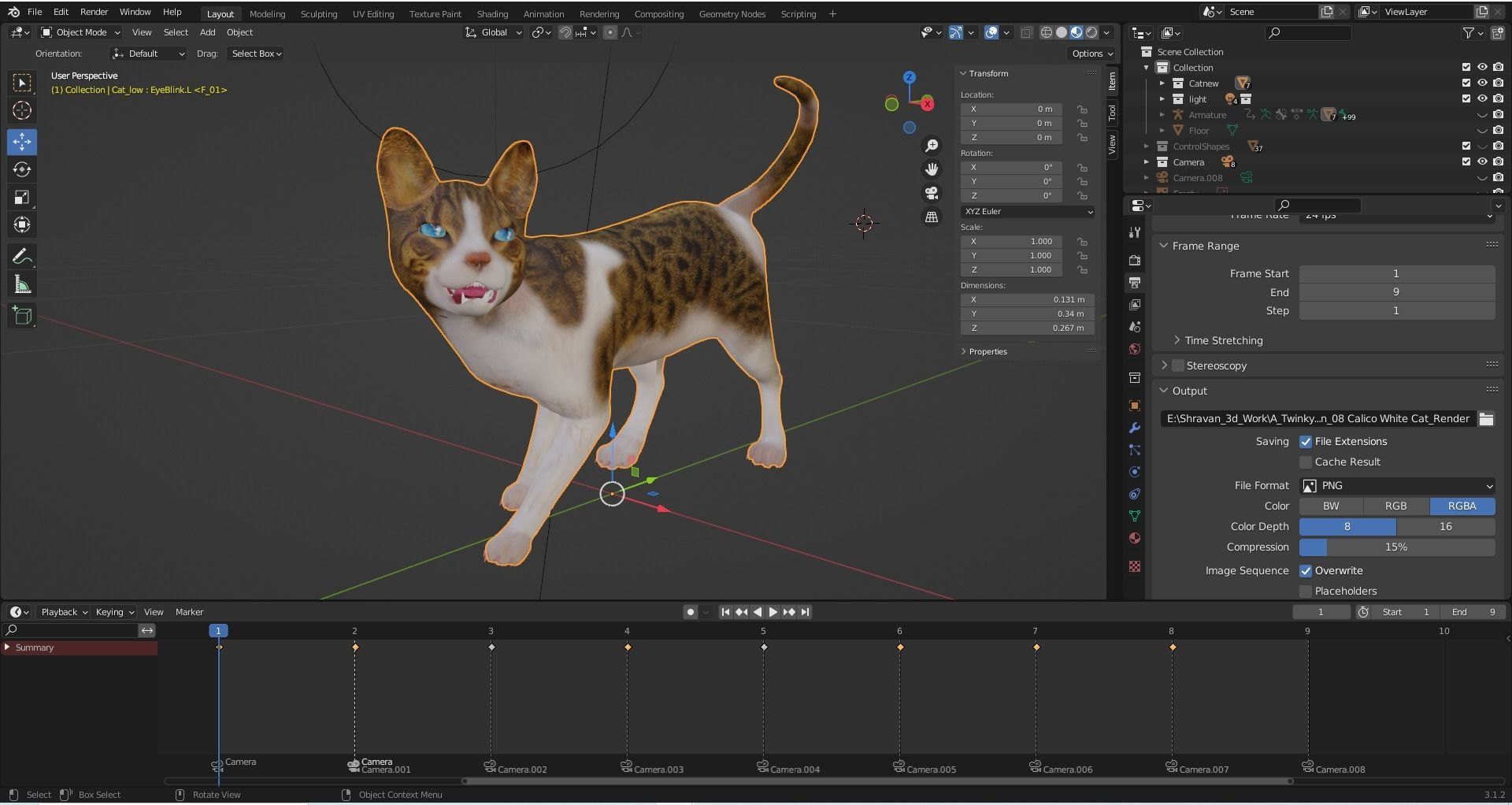The height and width of the screenshot is (805, 1512).
Task: Enable the Stereoscopy checkbox
Action: [1178, 366]
